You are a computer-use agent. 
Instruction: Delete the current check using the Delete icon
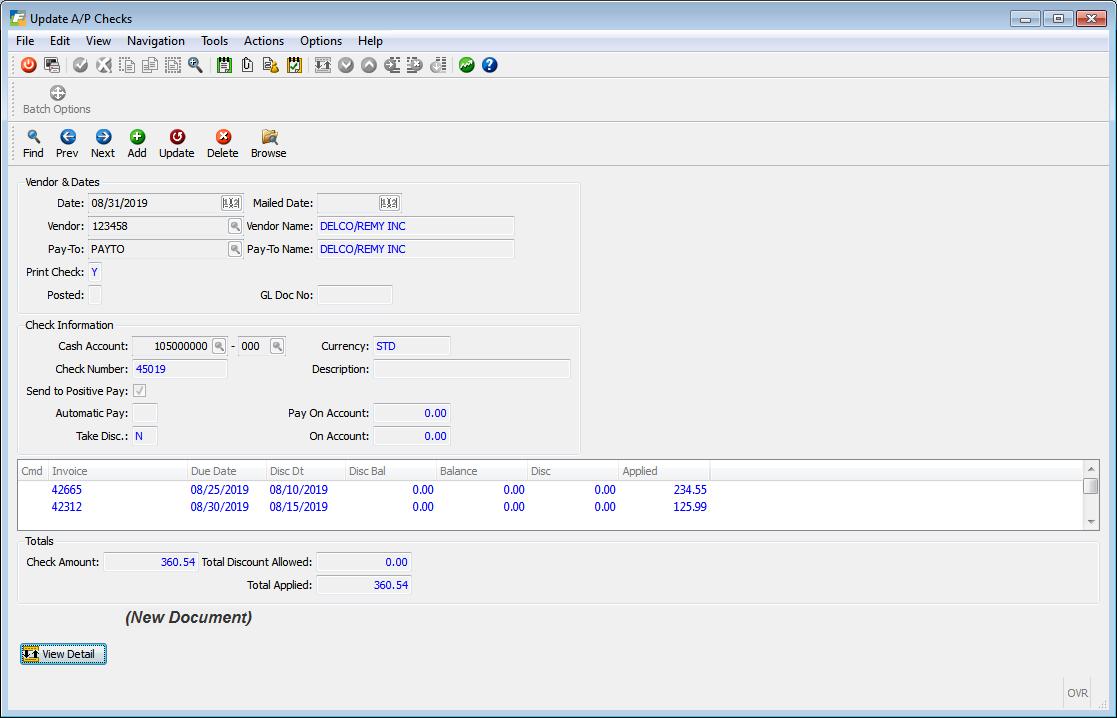coord(222,135)
